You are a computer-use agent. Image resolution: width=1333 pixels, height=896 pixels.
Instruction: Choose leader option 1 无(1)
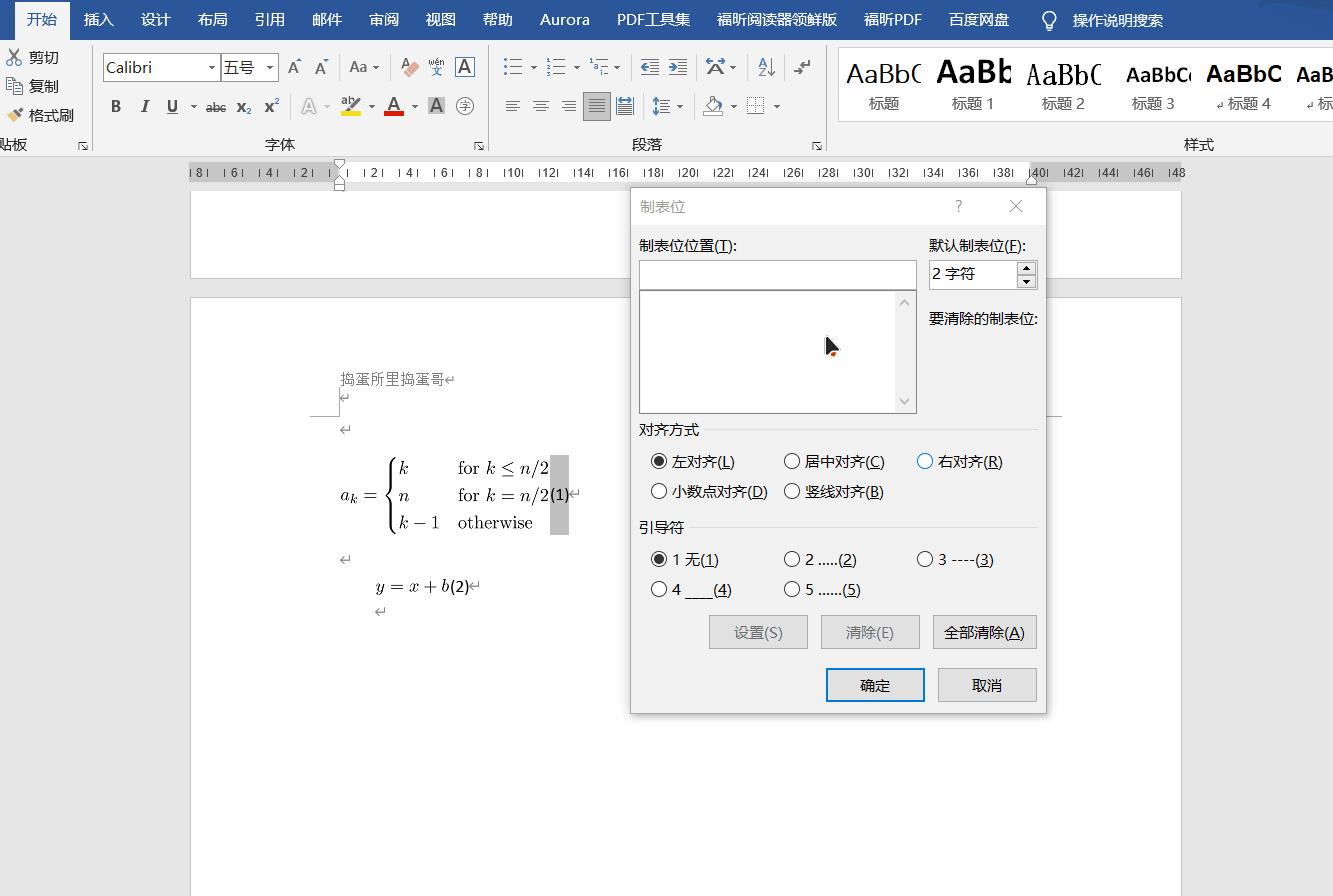coord(684,559)
